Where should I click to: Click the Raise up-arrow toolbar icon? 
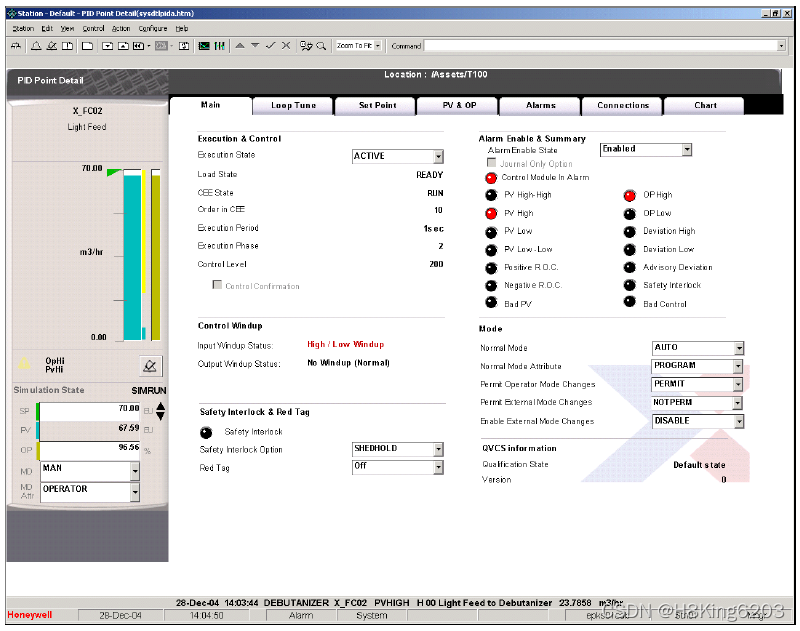pos(240,45)
